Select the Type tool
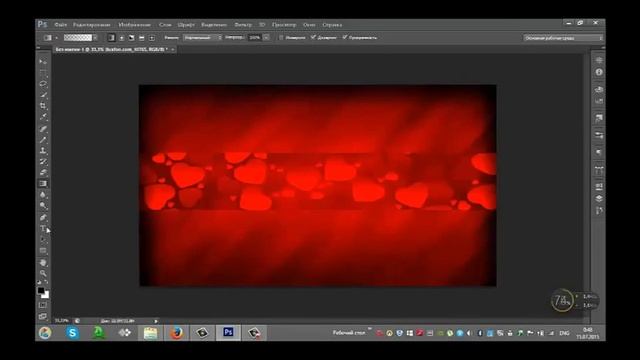The image size is (640, 360). 43,229
